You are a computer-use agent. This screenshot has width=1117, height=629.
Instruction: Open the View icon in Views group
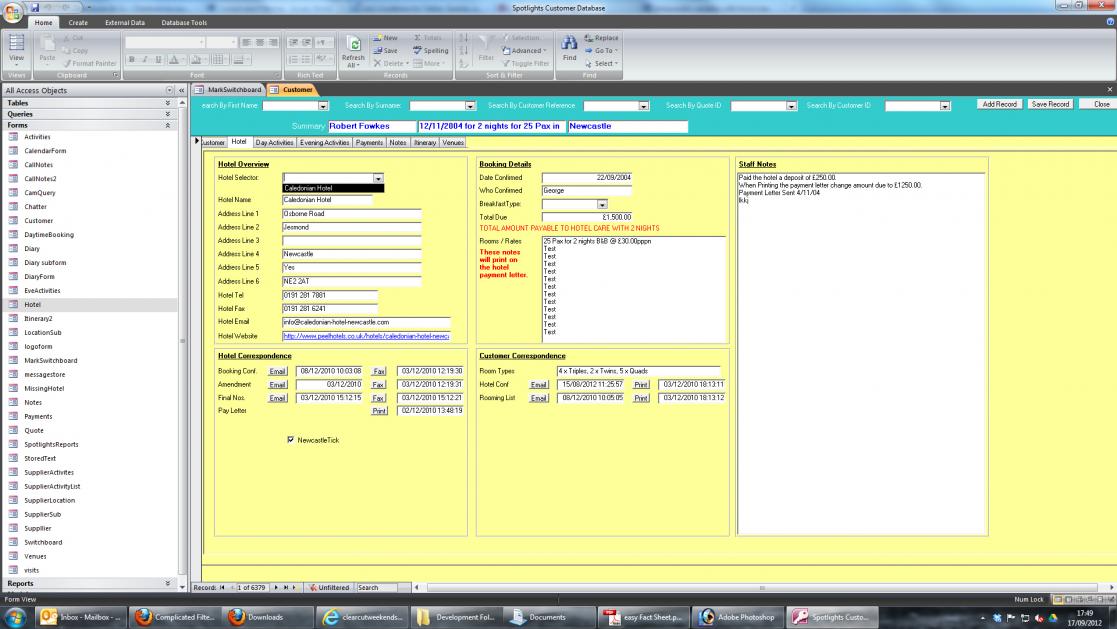coord(16,47)
